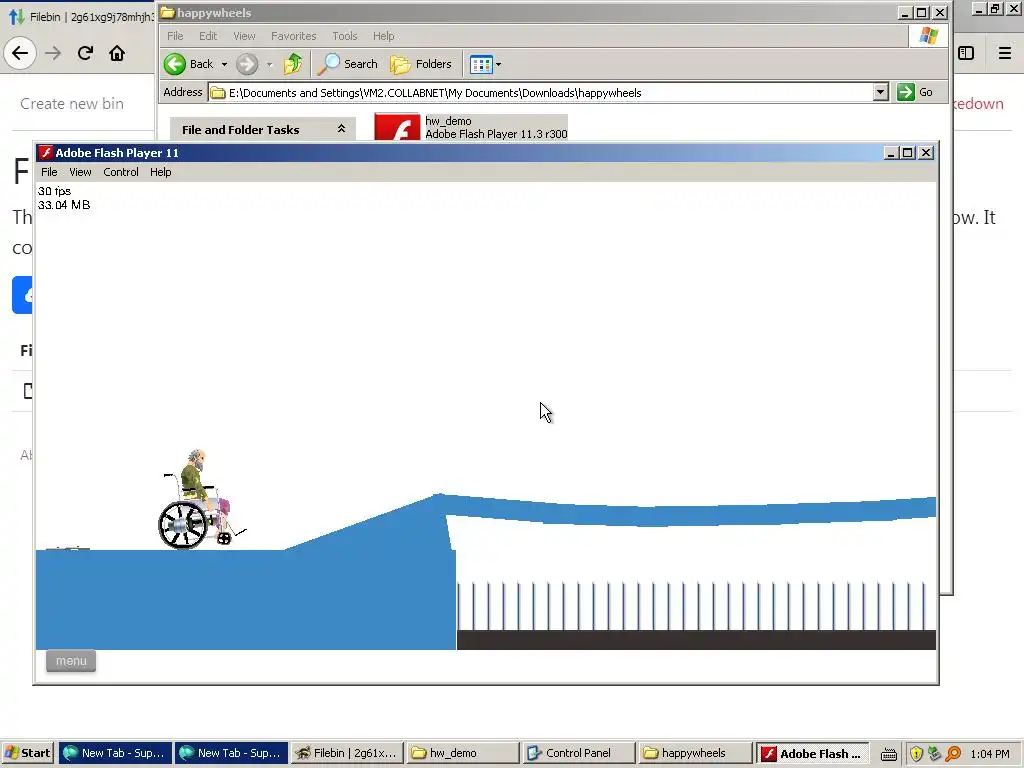Click hw_demo file name text
1024x768 pixels.
tap(448, 121)
